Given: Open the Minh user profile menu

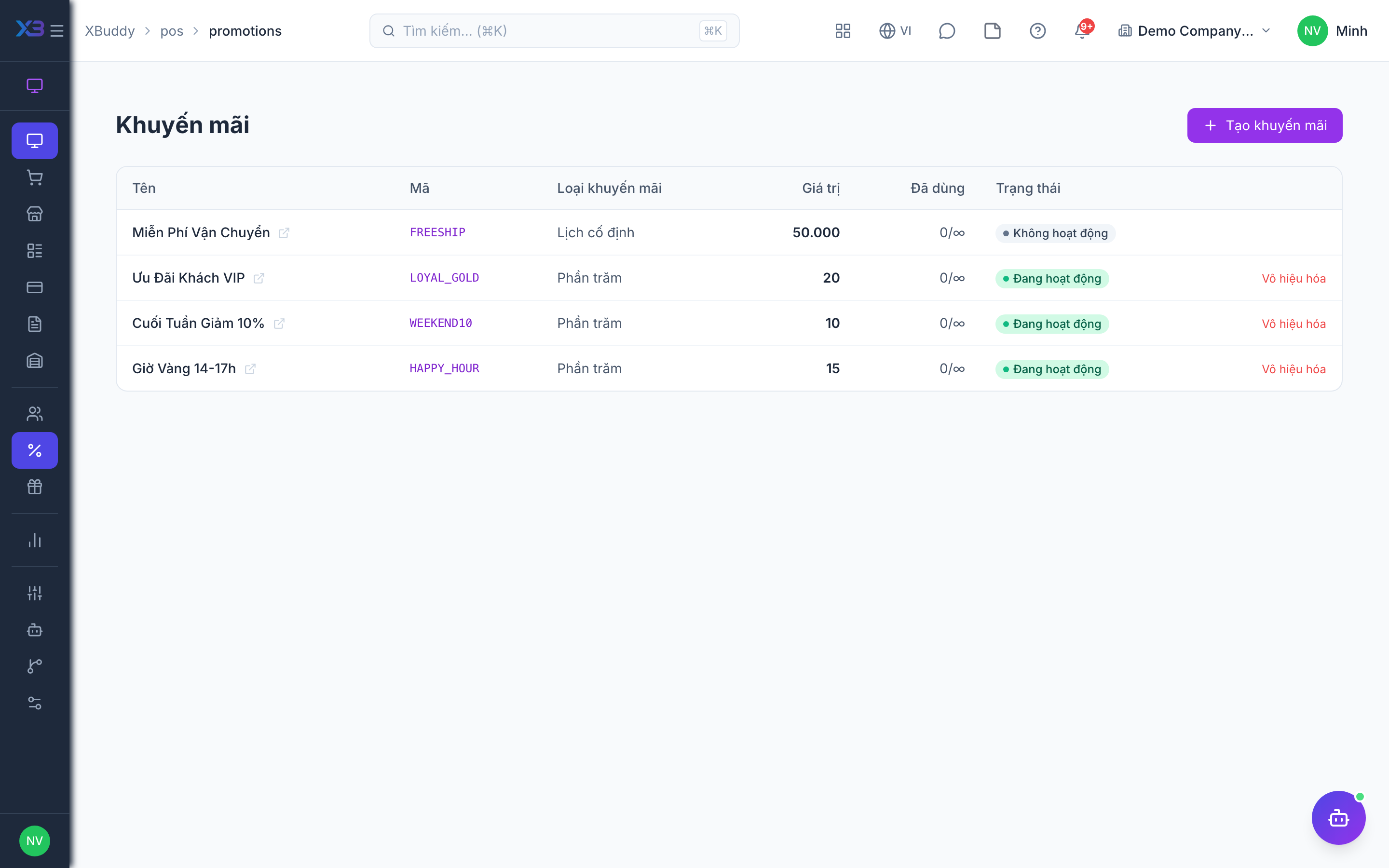Looking at the screenshot, I should (1332, 30).
